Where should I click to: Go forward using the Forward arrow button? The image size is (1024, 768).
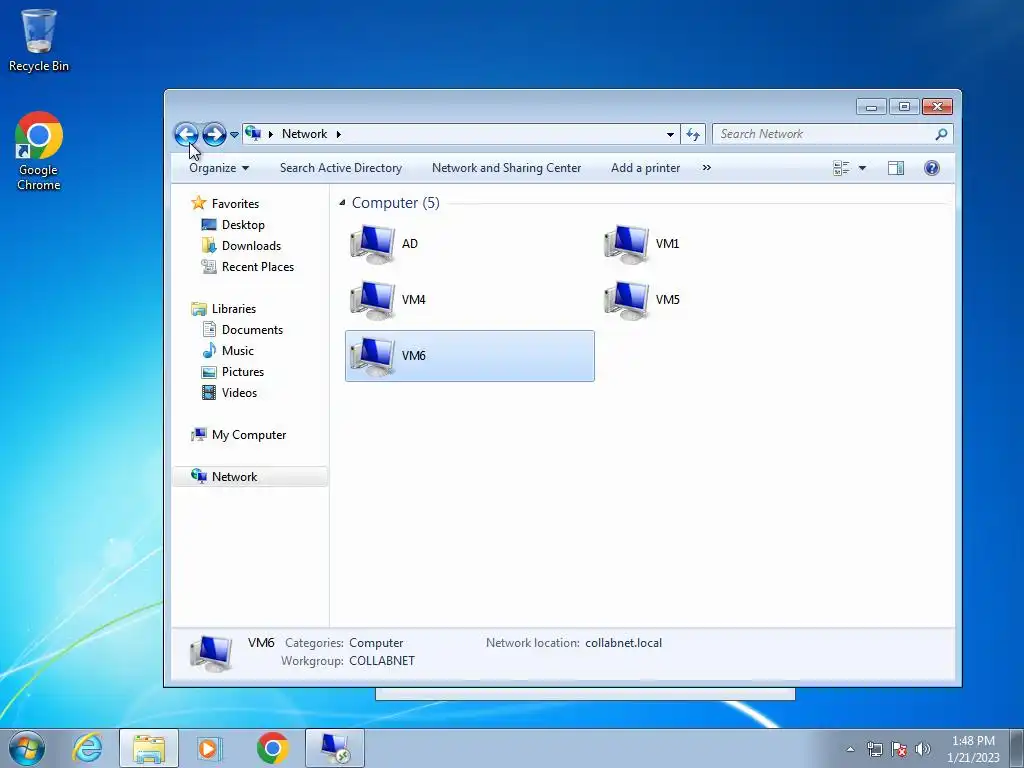tap(214, 135)
